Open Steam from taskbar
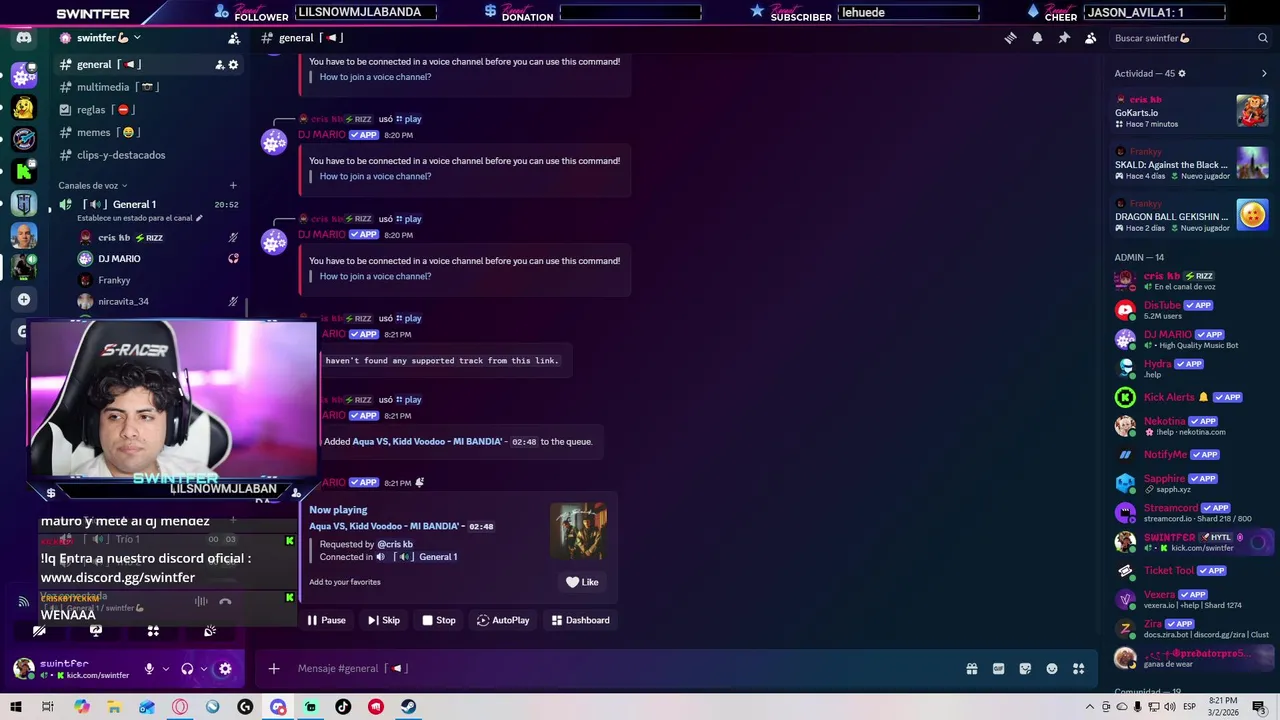 tap(409, 707)
